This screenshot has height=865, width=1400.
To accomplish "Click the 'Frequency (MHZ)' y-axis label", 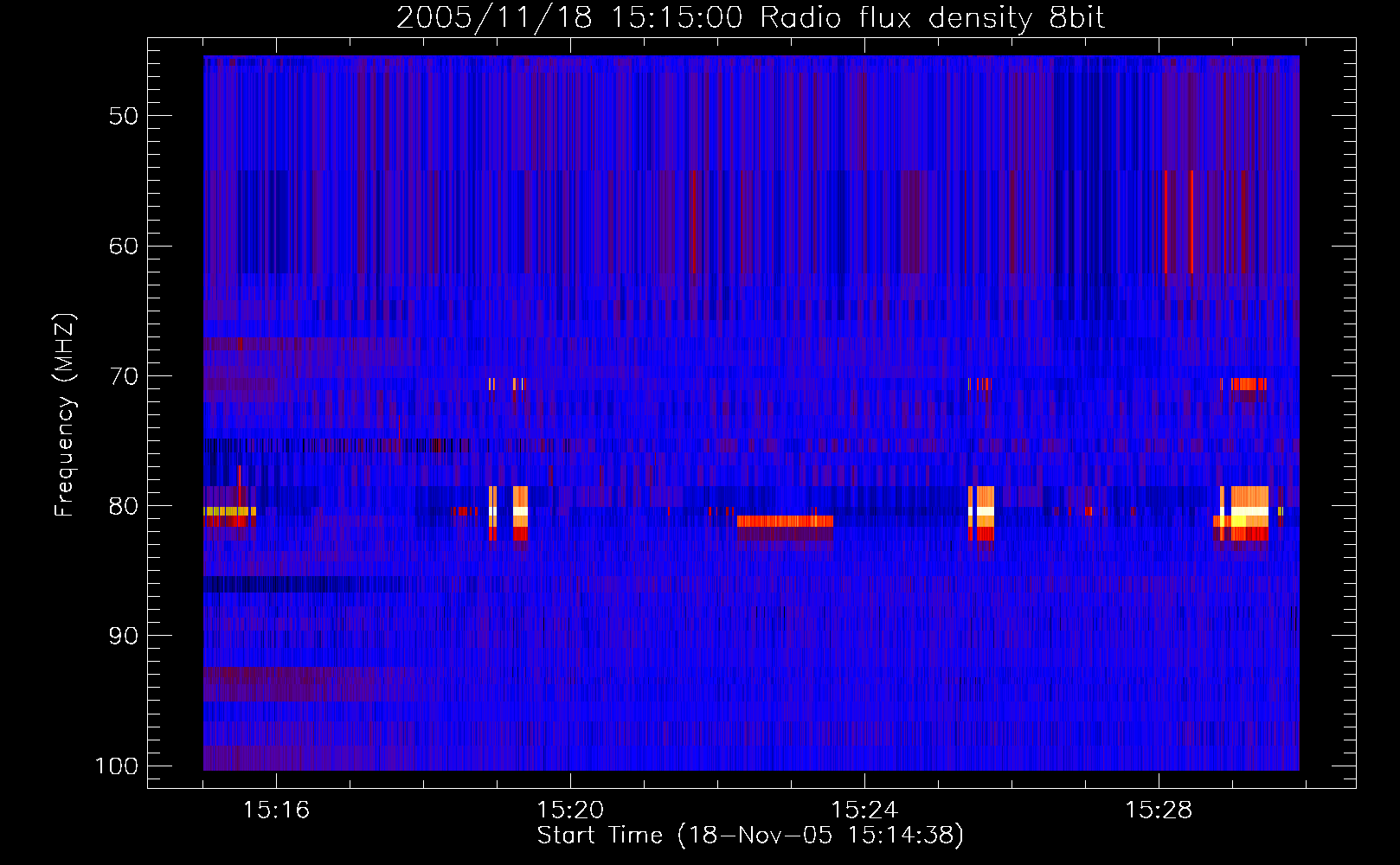I will [65, 415].
